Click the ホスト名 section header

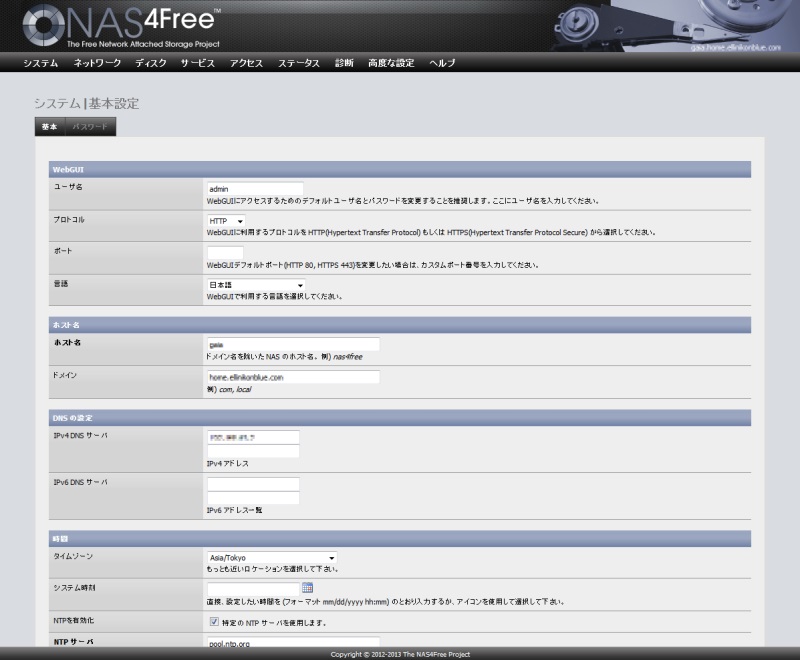click(399, 325)
